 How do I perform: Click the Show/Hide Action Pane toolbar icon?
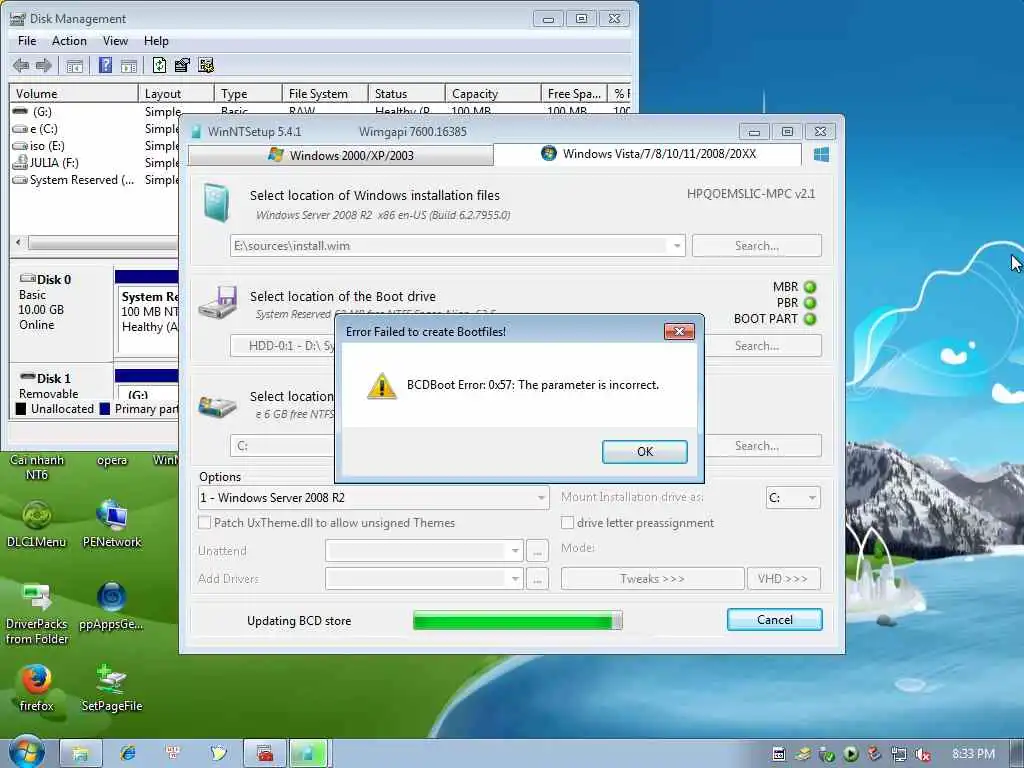click(x=129, y=65)
